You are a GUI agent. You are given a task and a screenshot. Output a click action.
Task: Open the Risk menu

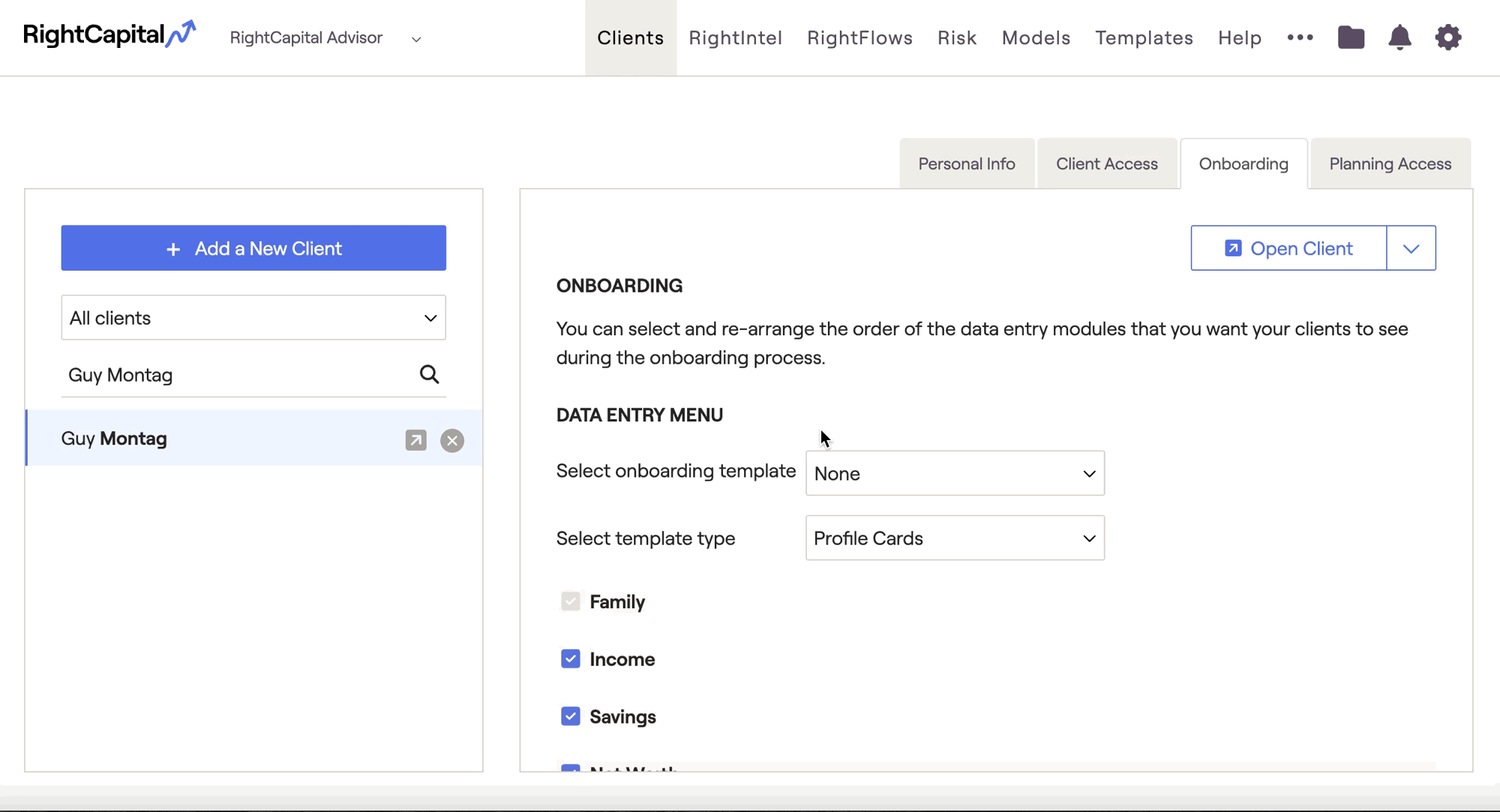point(957,37)
